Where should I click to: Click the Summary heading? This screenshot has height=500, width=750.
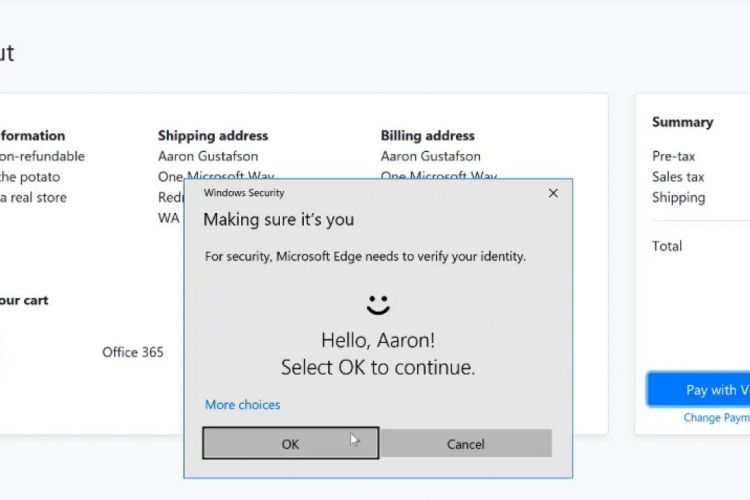[x=683, y=122]
